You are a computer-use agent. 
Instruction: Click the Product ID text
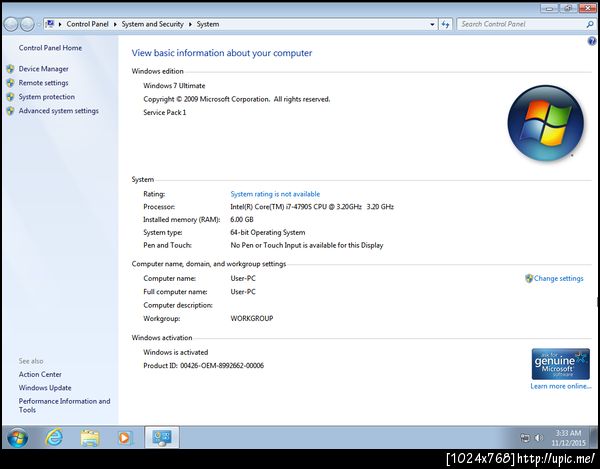coord(204,366)
